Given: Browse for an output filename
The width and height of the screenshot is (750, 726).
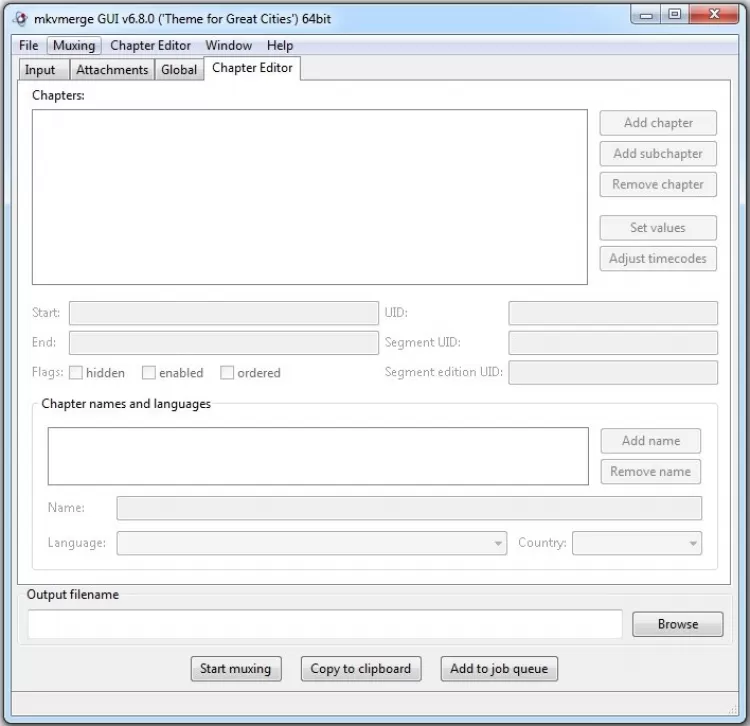Looking at the screenshot, I should click(678, 624).
